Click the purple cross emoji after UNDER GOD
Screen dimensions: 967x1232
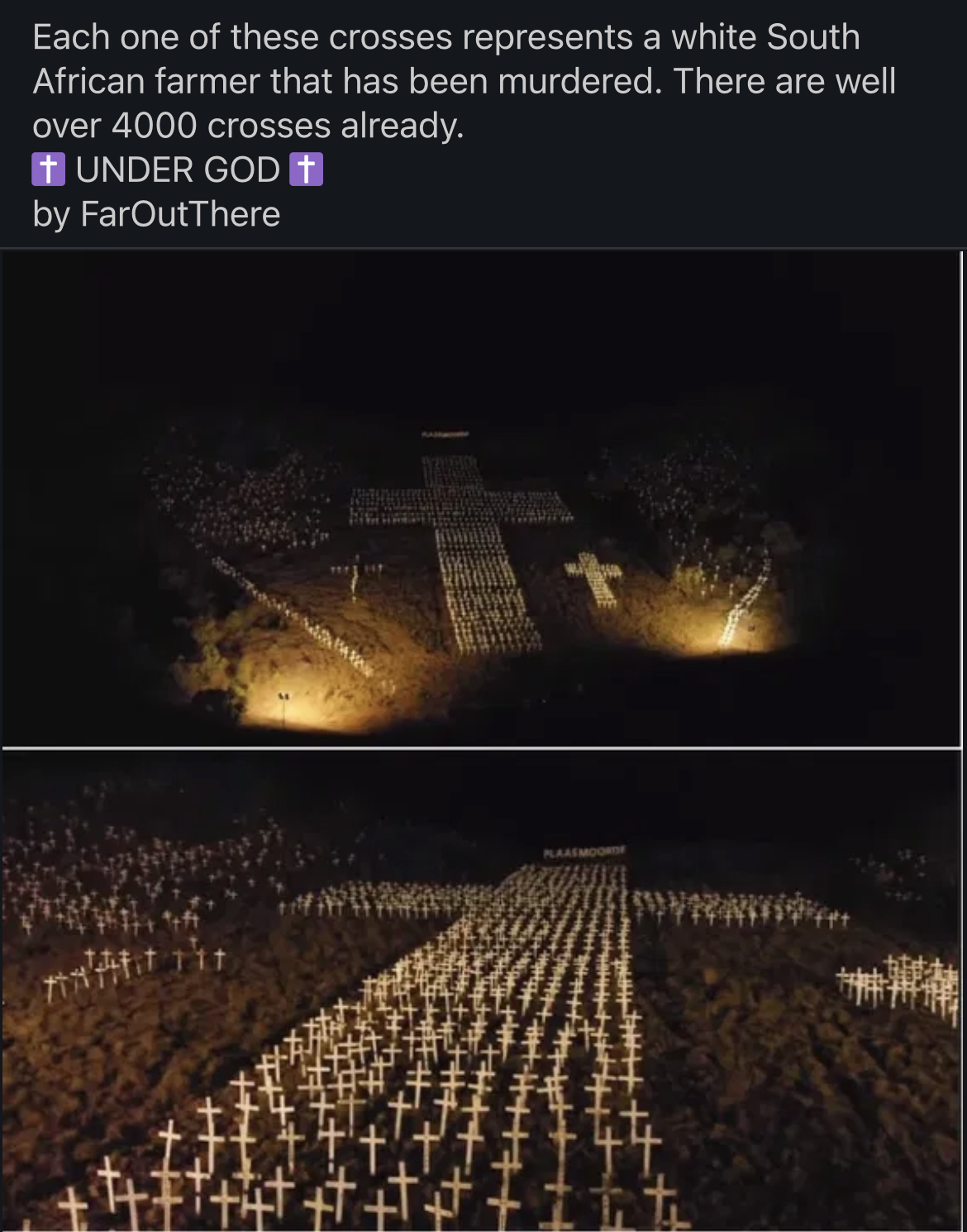[x=306, y=170]
